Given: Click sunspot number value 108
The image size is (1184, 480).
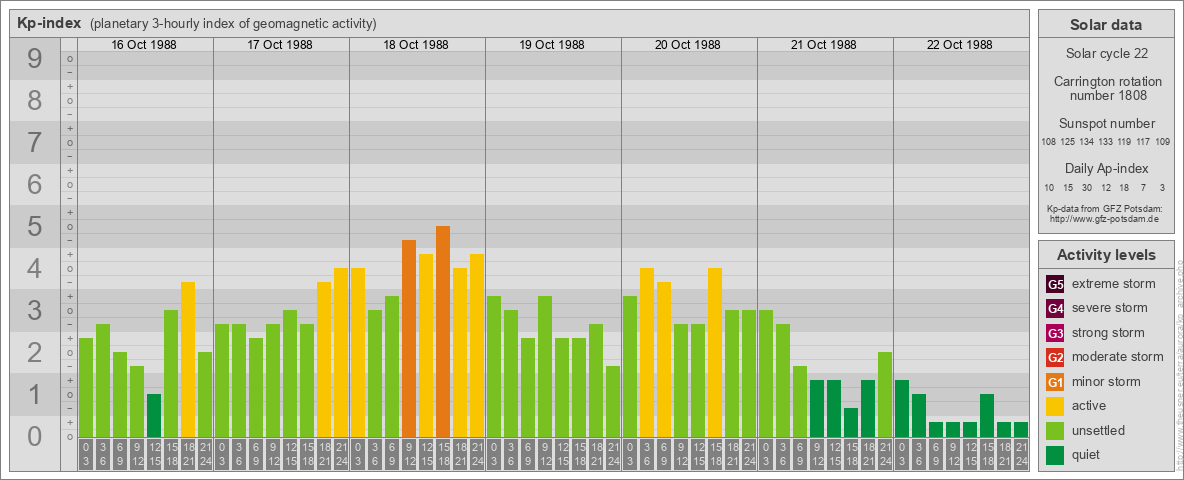Looking at the screenshot, I should click(1049, 142).
